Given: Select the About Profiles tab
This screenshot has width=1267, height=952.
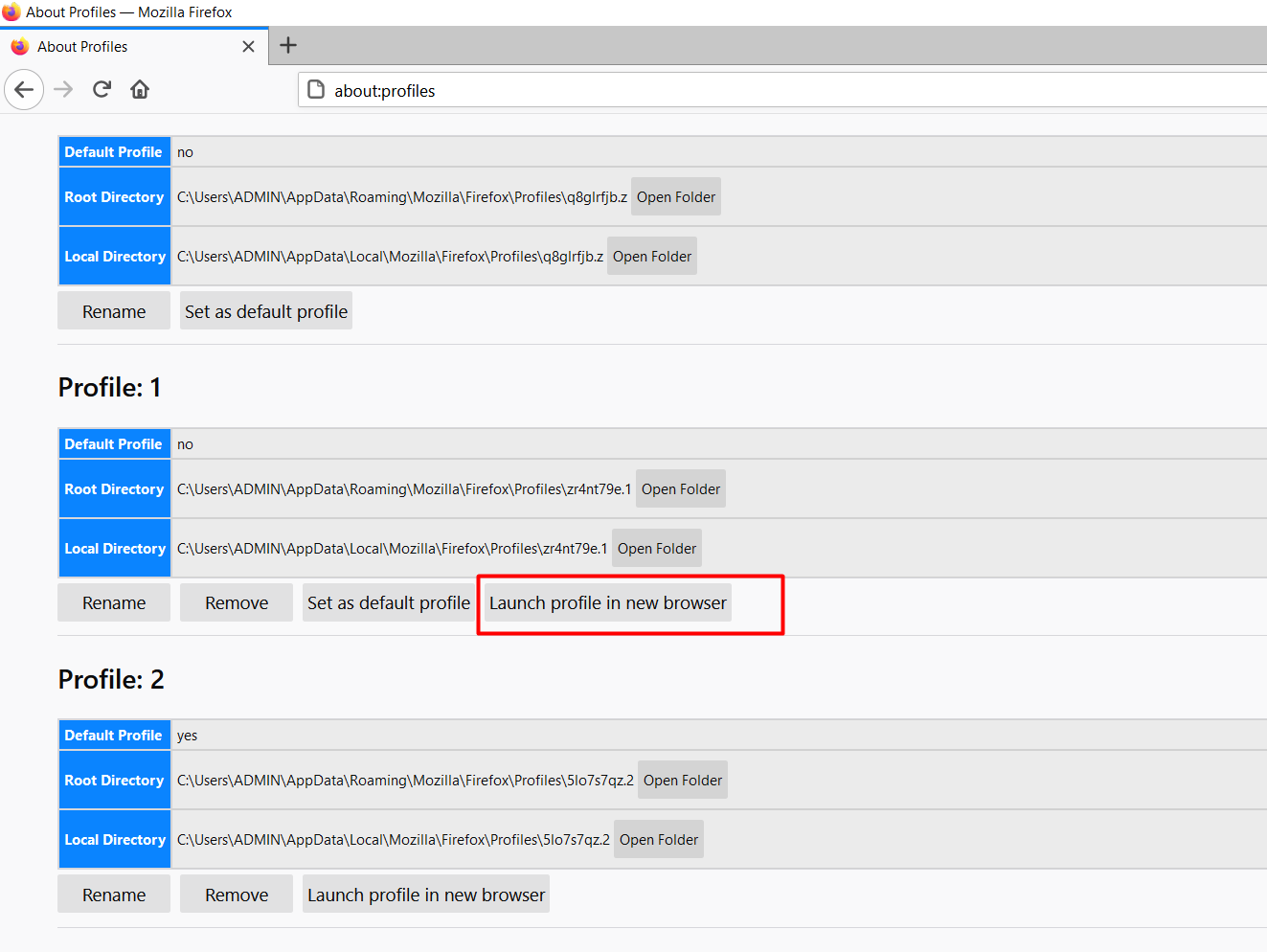Looking at the screenshot, I should pyautogui.click(x=124, y=47).
